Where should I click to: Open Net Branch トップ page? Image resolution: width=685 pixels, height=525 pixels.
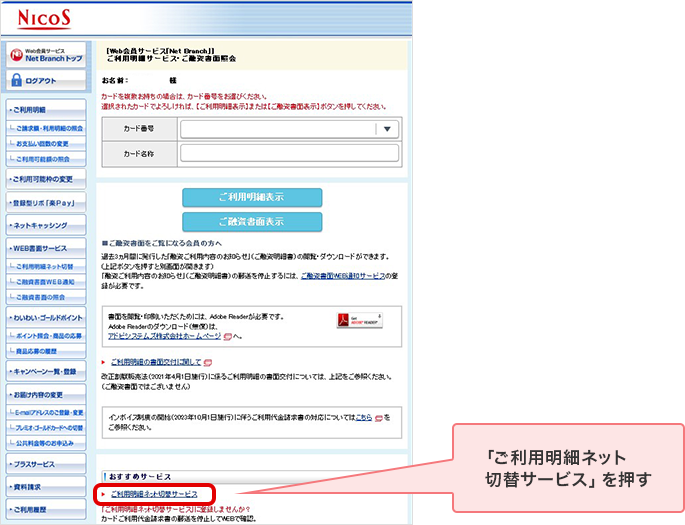pyautogui.click(x=46, y=55)
